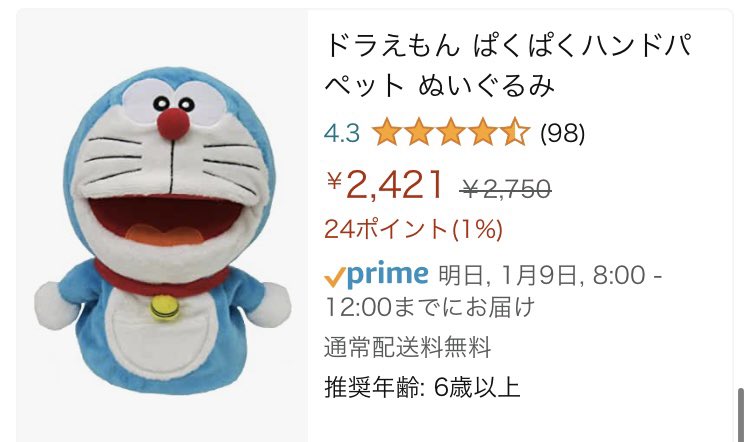Viewport: 750px width, 442px height.
Task: Click the 明日, 1月9日 delivery estimate
Action: [494, 291]
